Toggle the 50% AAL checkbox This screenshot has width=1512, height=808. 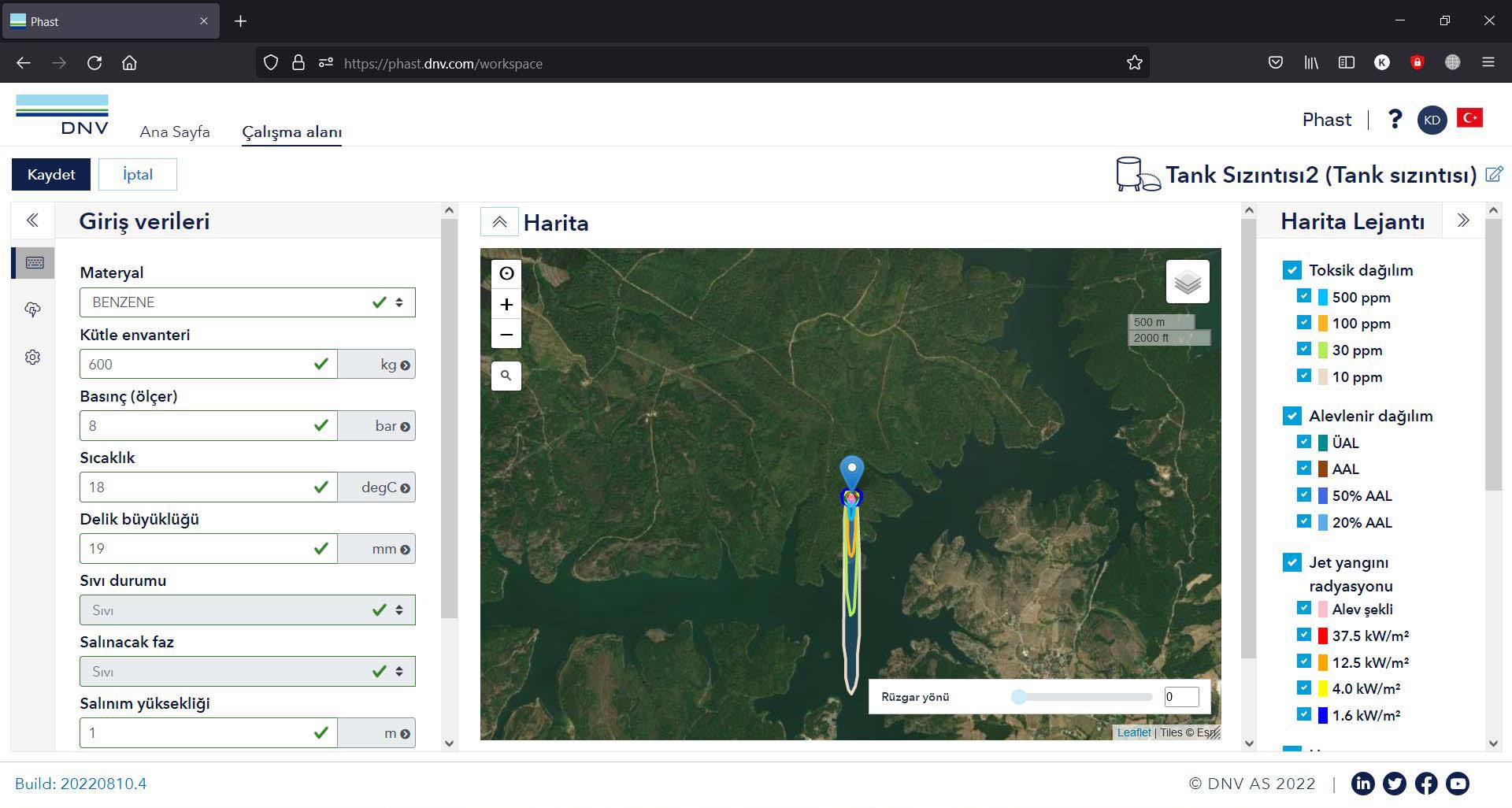pos(1304,495)
